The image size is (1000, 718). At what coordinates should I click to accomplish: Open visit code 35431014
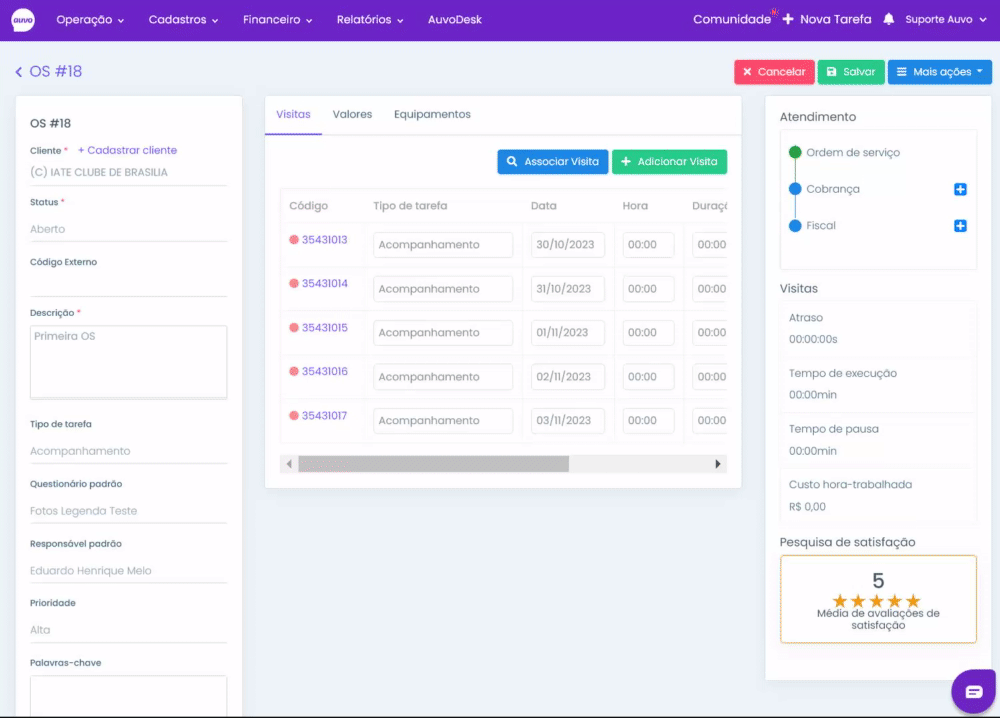tap(325, 283)
